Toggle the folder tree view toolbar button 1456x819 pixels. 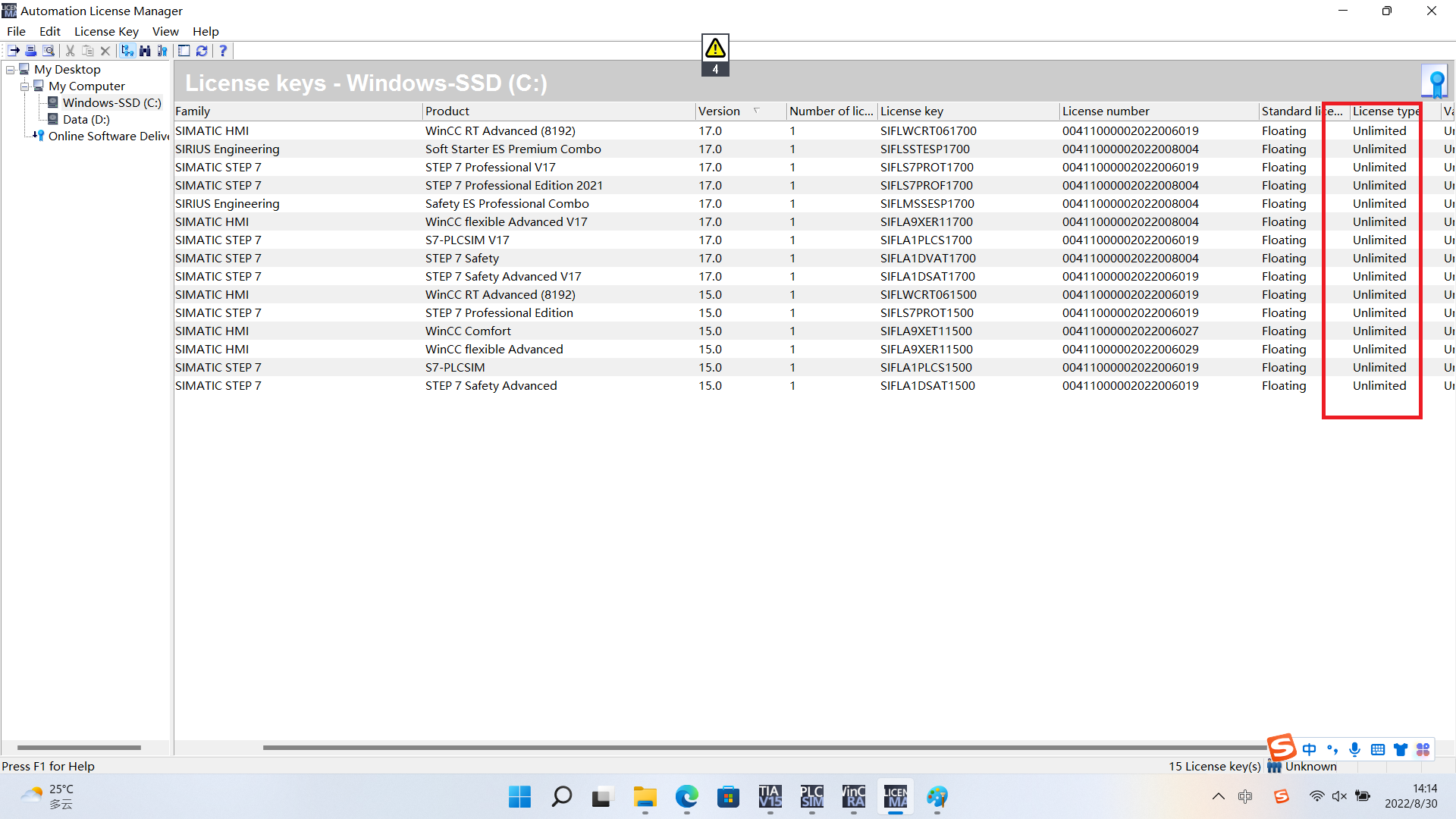[127, 51]
